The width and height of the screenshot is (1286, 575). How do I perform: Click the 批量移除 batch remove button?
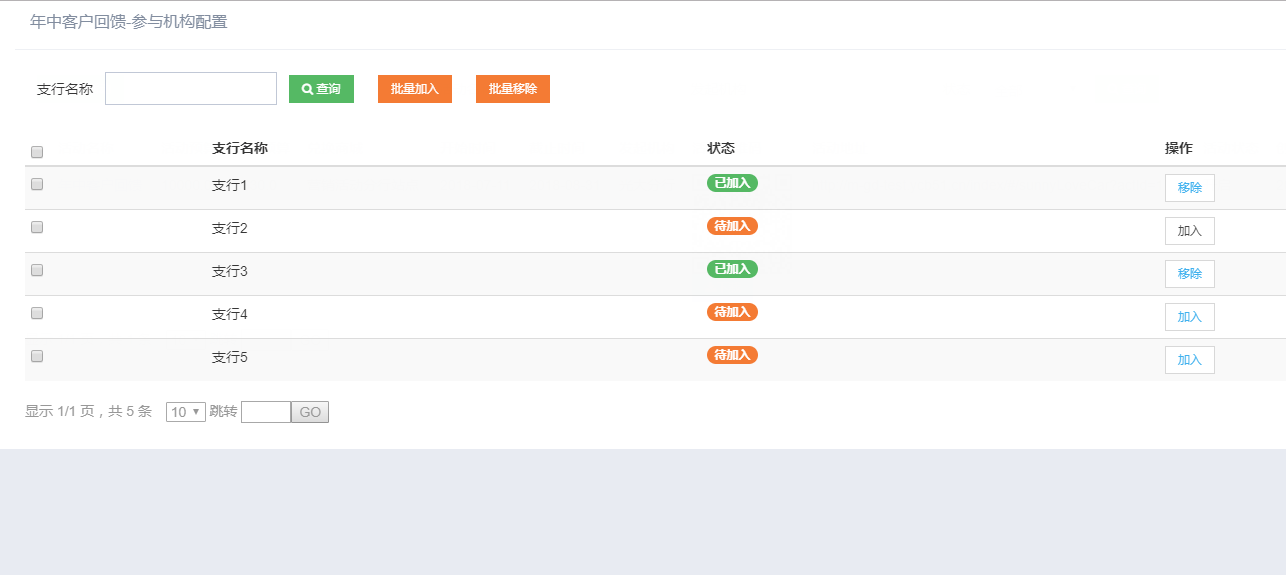[513, 89]
